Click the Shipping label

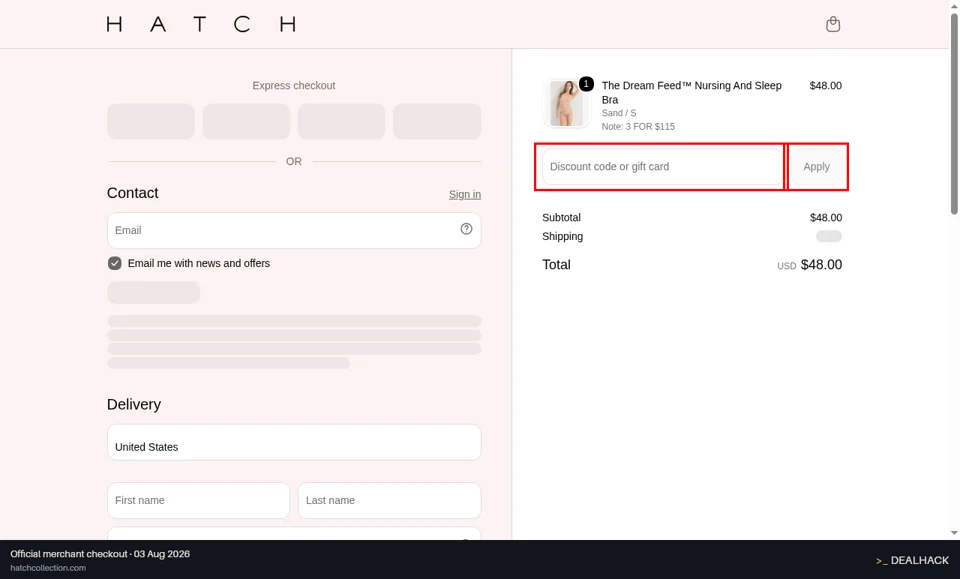[x=562, y=236]
